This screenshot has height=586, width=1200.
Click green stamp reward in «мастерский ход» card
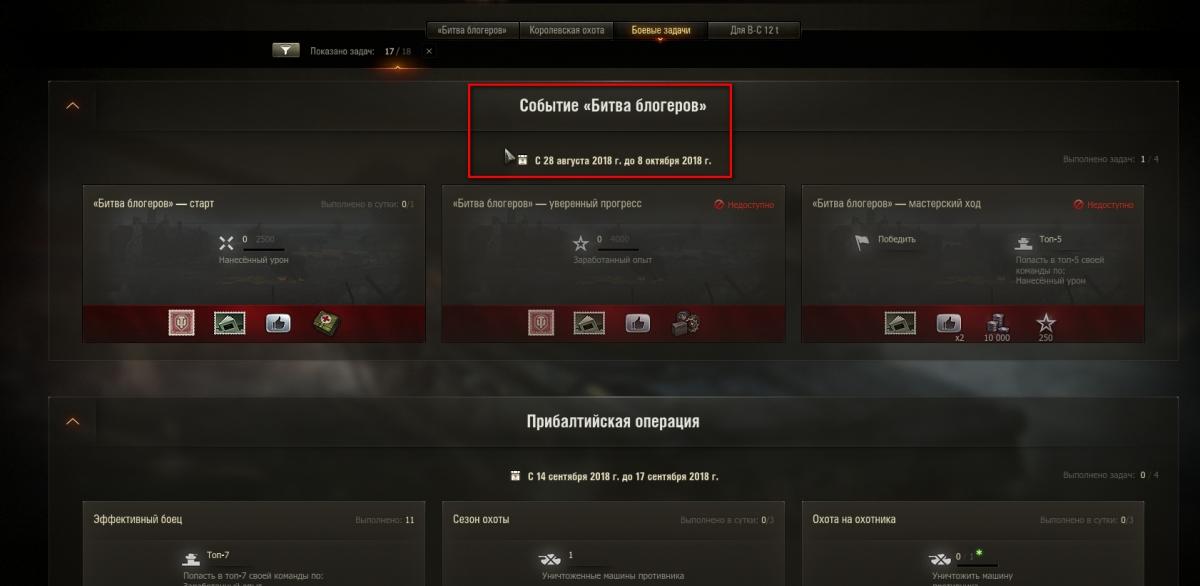pyautogui.click(x=900, y=323)
